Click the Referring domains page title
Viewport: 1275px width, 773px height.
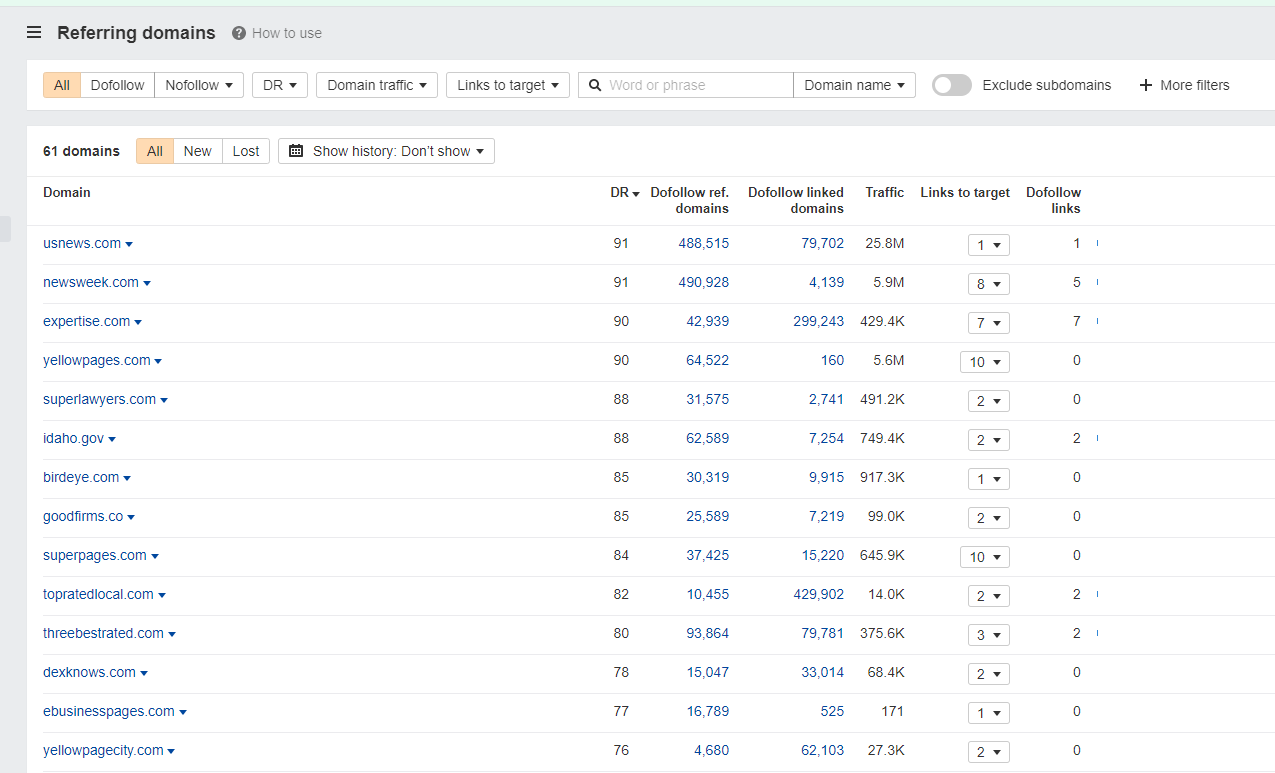[136, 33]
